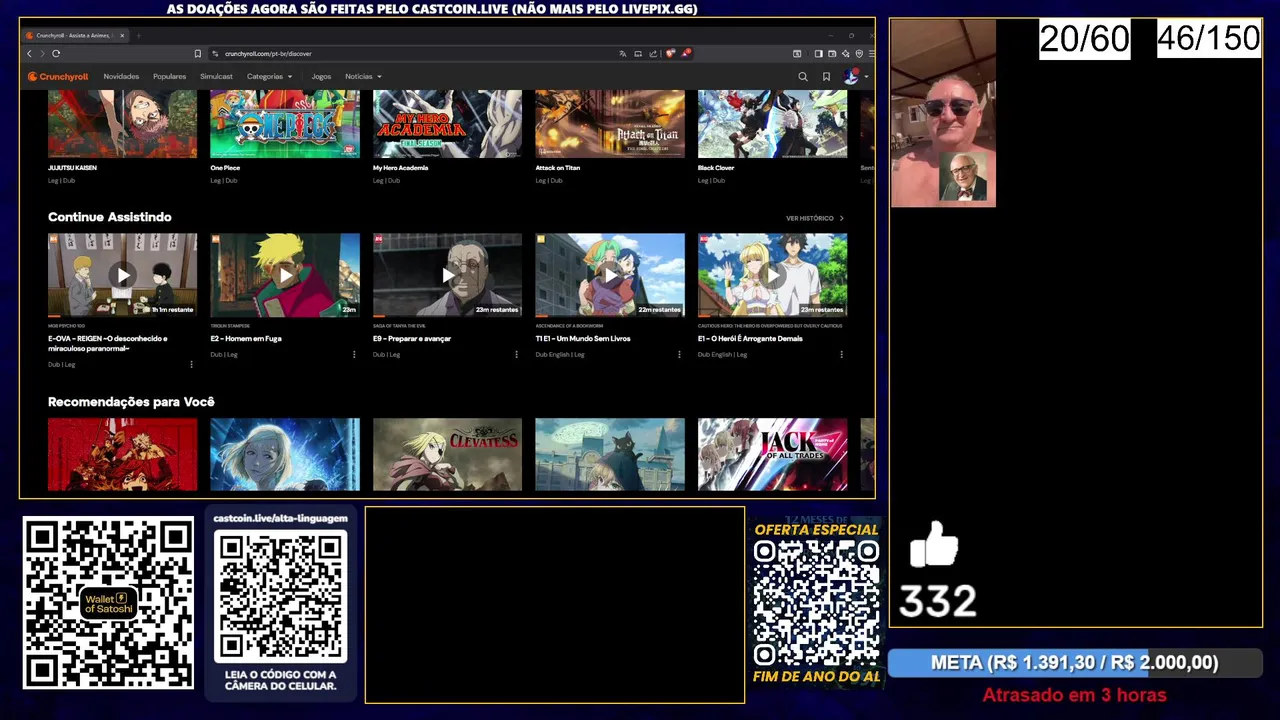Click the browser forward arrow
This screenshot has width=1280, height=720.
click(x=42, y=53)
